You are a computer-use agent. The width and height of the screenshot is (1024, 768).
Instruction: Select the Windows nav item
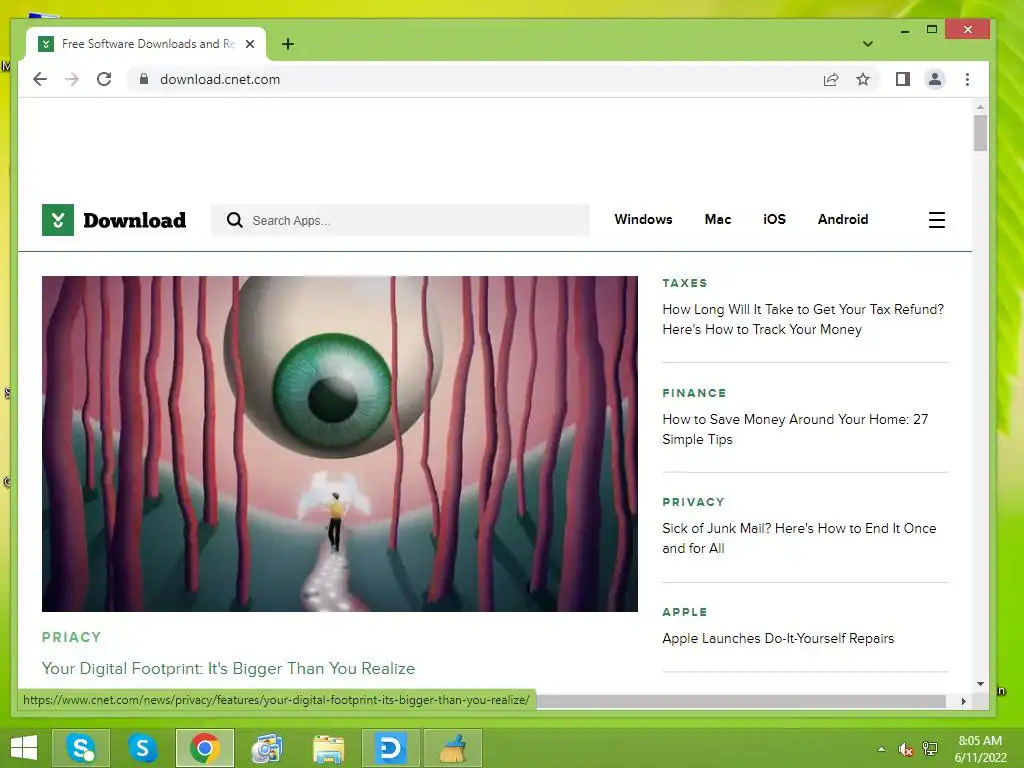pyautogui.click(x=643, y=219)
